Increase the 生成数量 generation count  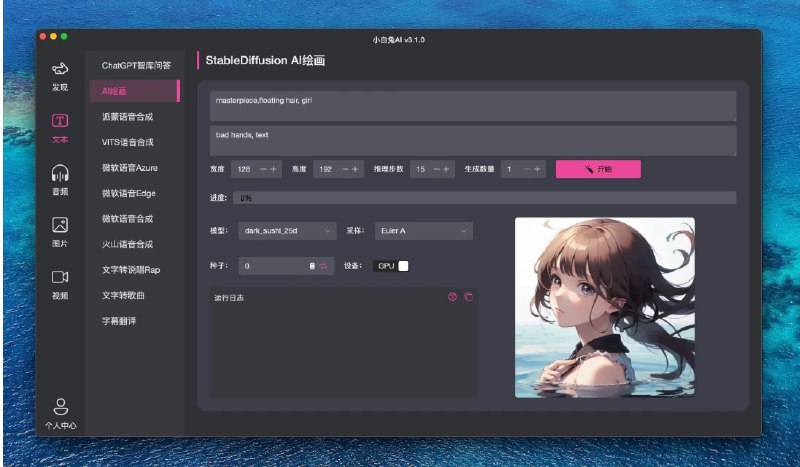pyautogui.click(x=537, y=169)
